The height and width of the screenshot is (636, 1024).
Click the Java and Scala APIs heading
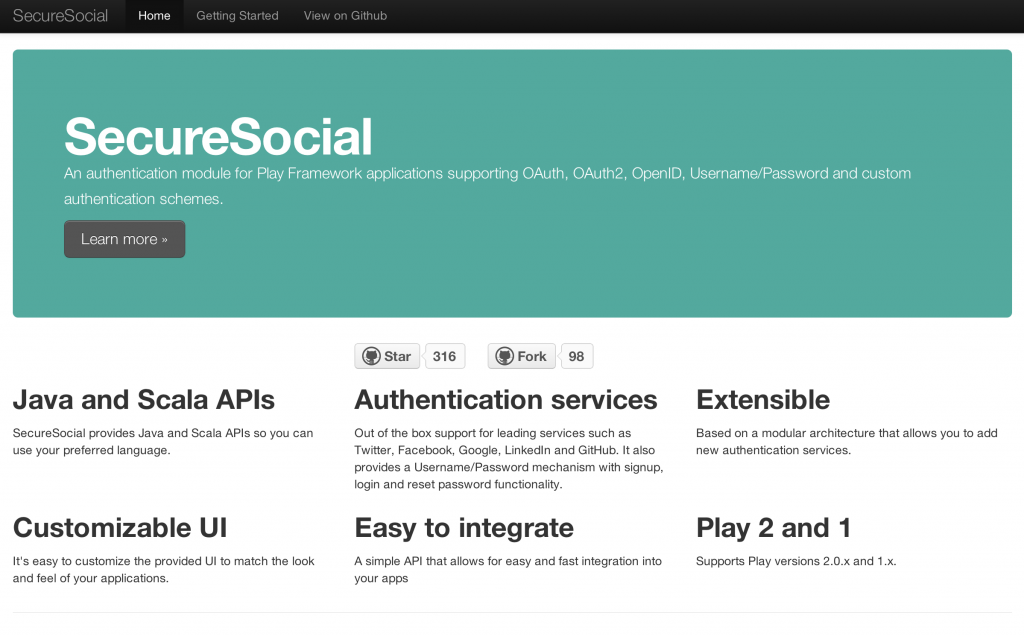143,400
